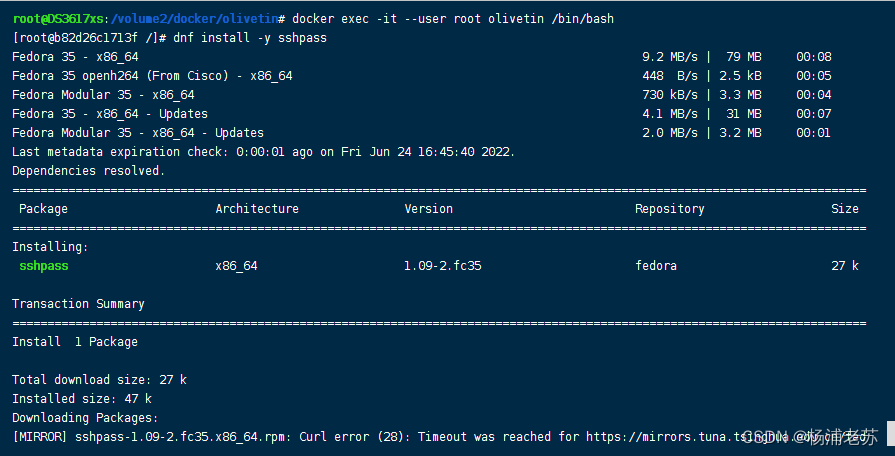This screenshot has height=456, width=895.
Task: Click the version '1.09-2.fc35'
Action: click(442, 266)
